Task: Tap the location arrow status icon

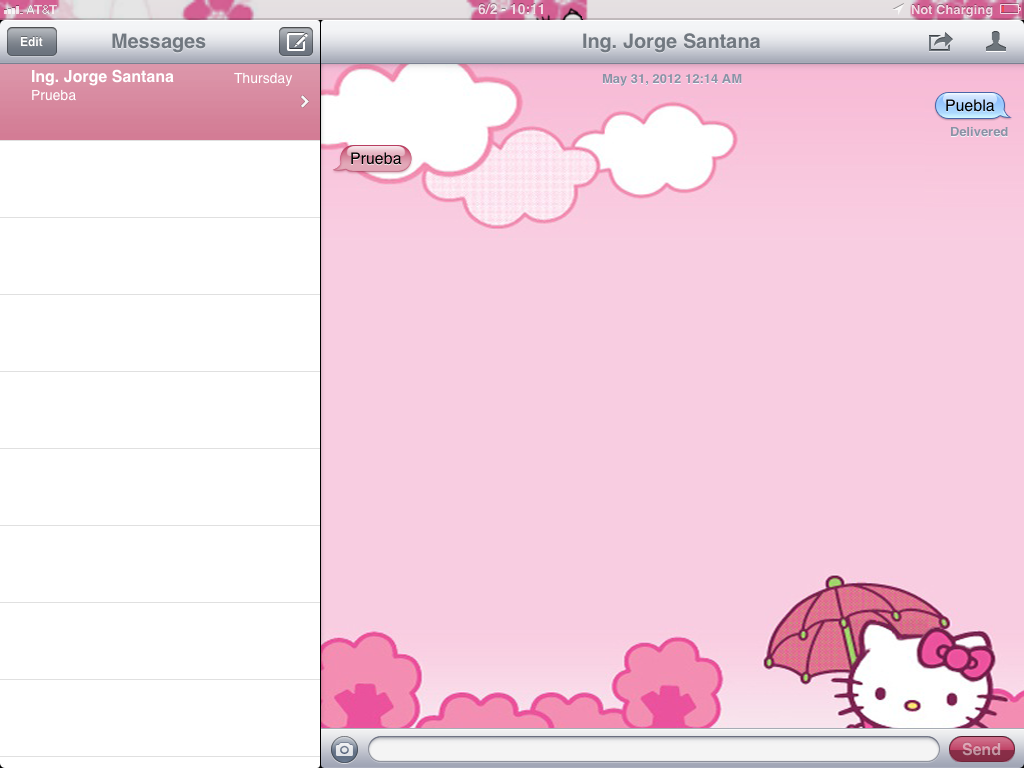Action: [899, 8]
